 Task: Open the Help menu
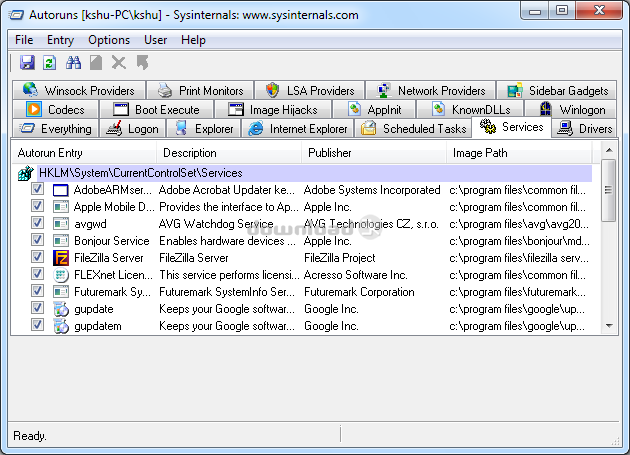193,40
